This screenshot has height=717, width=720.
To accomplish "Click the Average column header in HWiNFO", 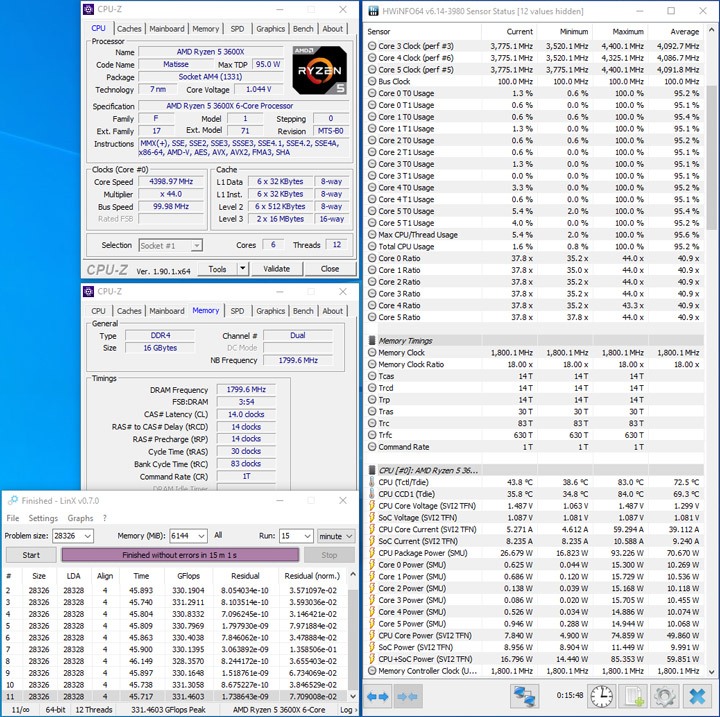I will tap(676, 31).
